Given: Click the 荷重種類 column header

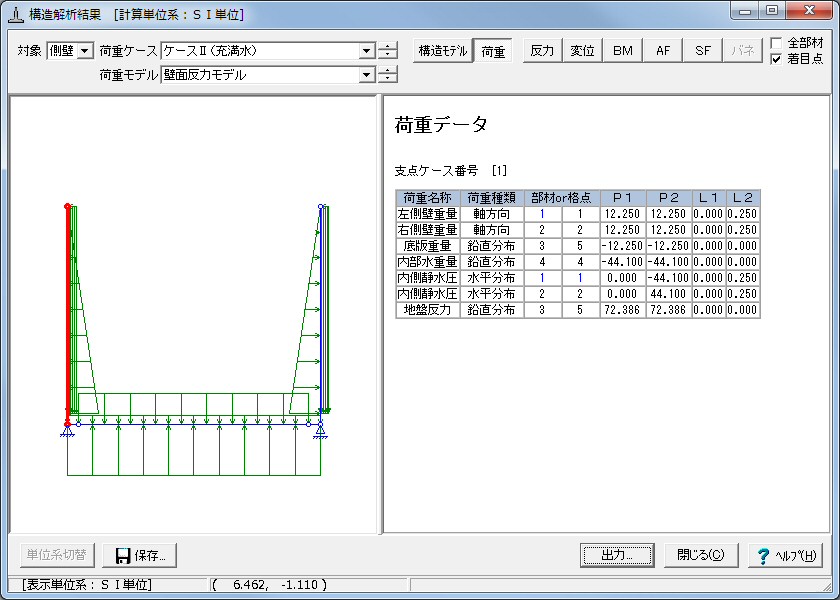Looking at the screenshot, I should 492,198.
